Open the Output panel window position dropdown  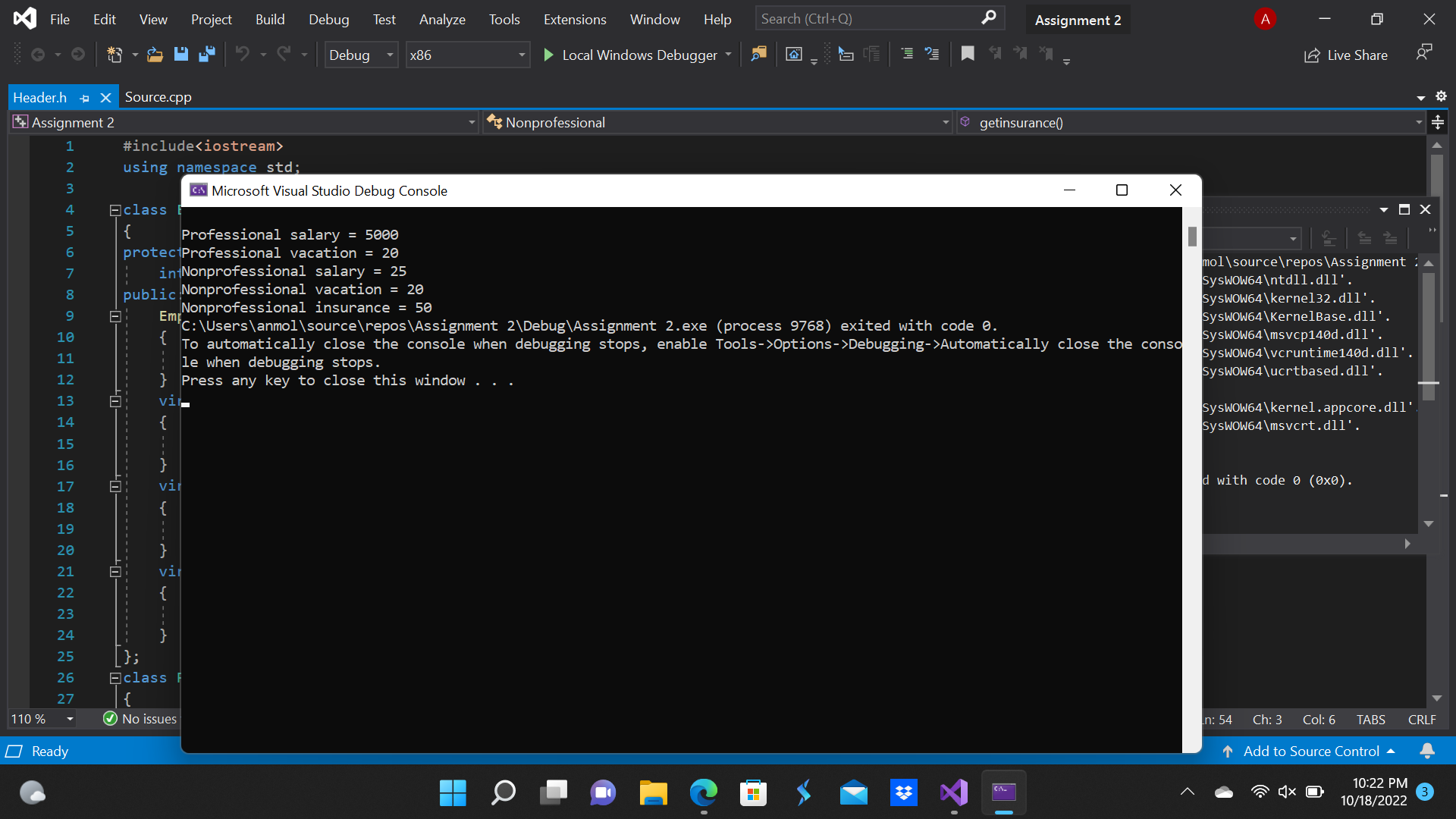coord(1384,209)
